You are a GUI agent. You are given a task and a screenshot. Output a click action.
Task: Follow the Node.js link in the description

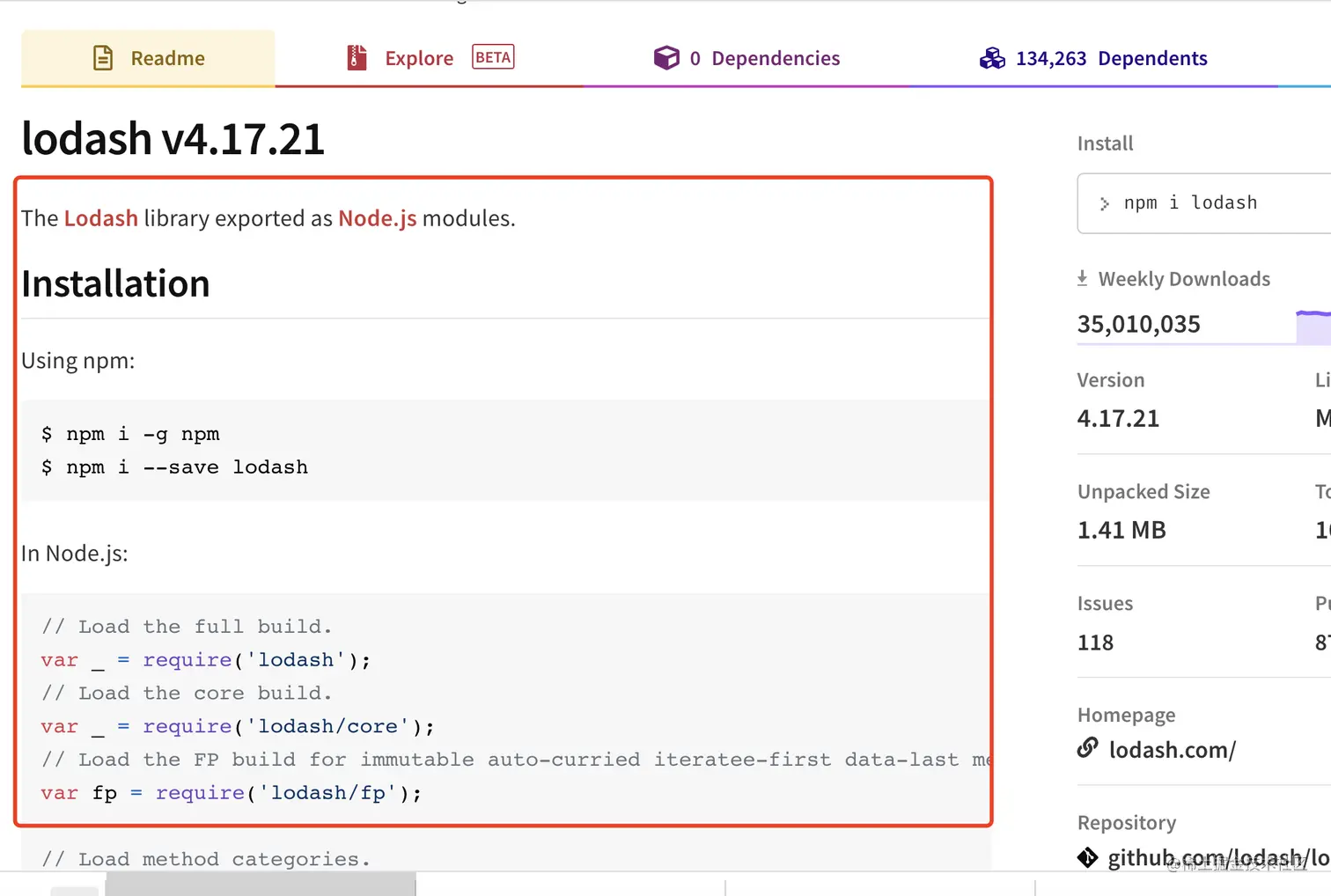click(377, 218)
